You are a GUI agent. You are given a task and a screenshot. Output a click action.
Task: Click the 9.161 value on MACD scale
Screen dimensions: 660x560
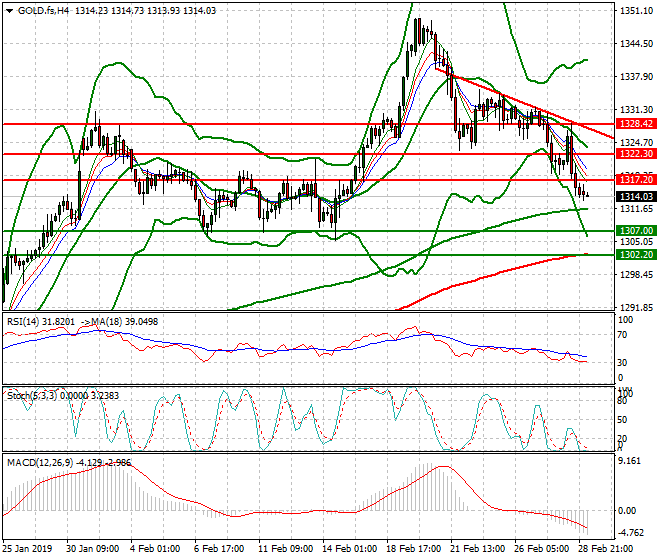click(x=630, y=462)
